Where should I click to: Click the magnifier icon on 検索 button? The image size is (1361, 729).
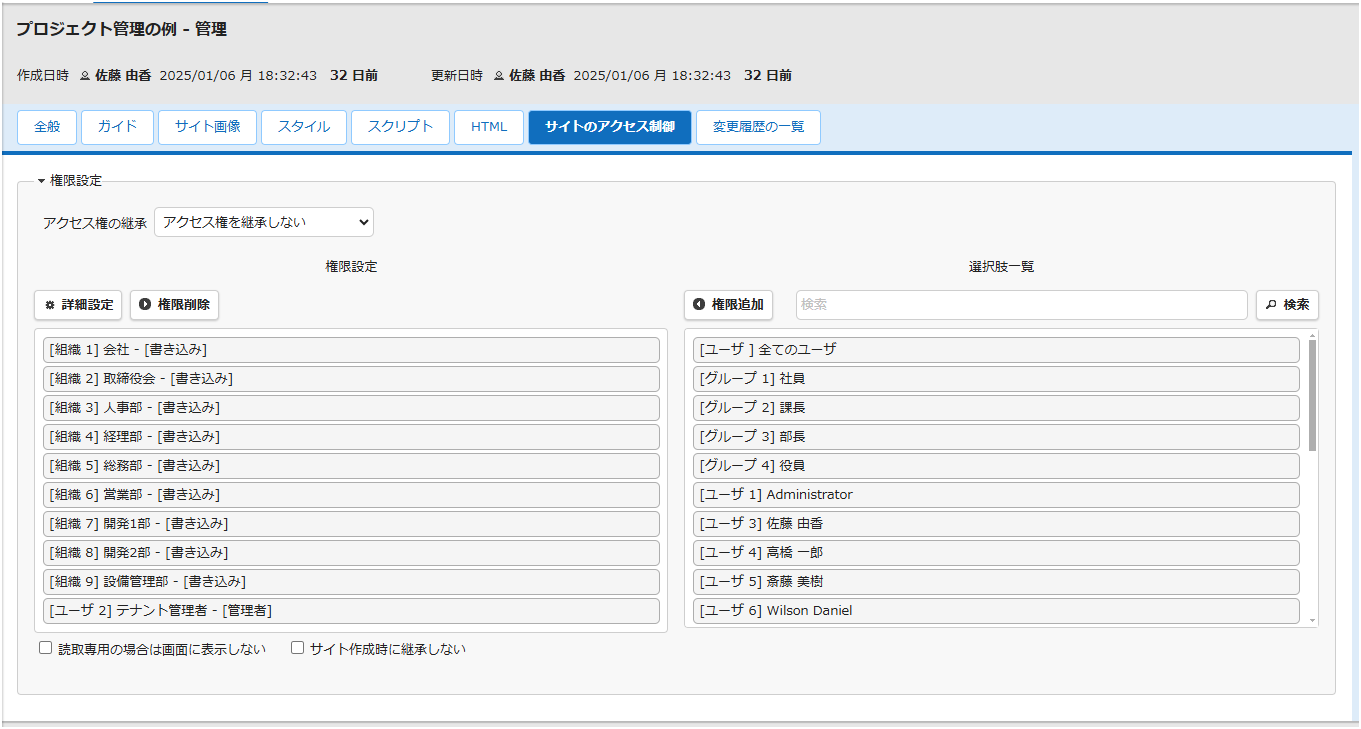pos(1271,304)
